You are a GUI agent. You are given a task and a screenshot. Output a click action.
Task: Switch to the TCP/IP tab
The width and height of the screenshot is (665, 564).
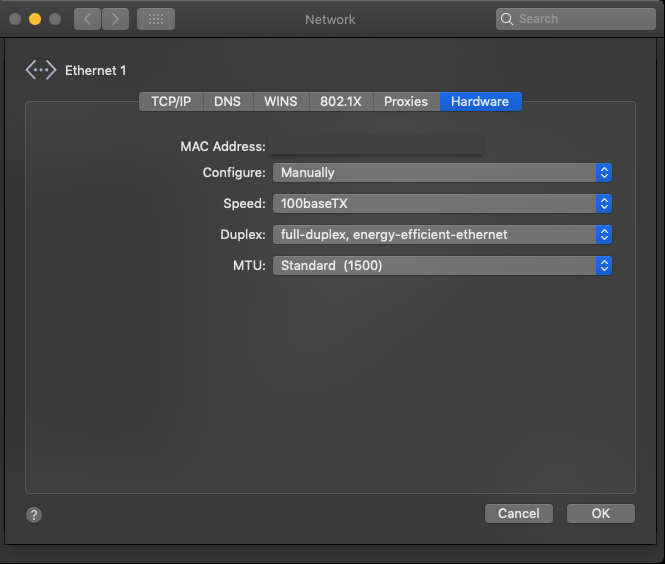tap(171, 102)
